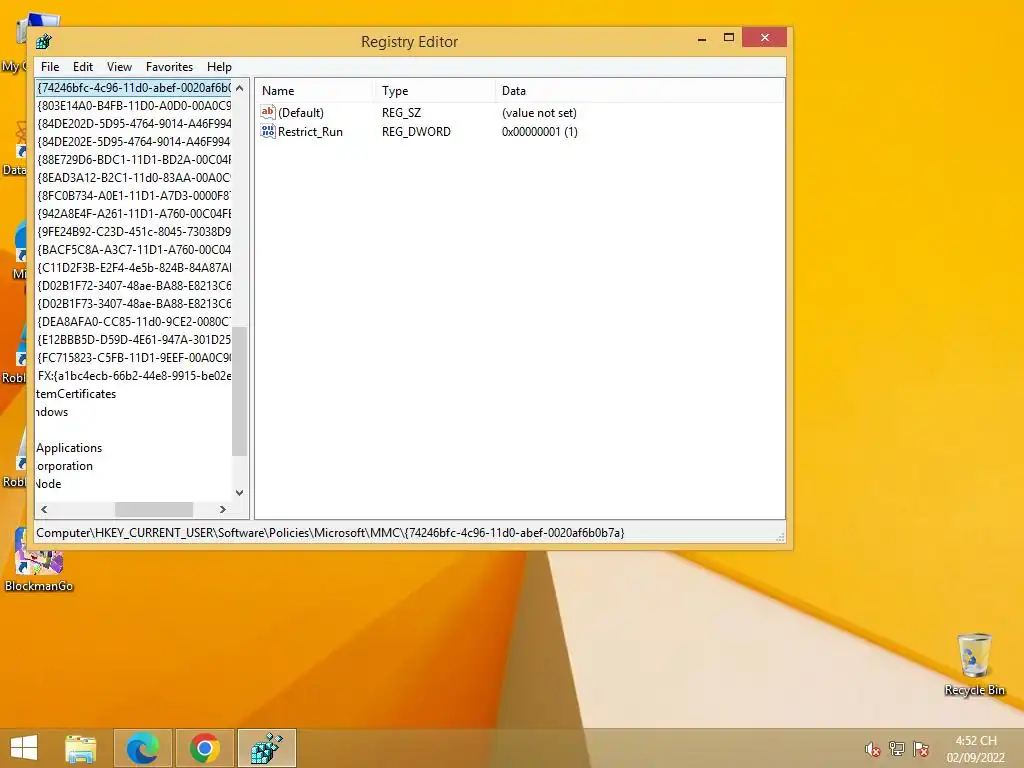Launch Google Chrome from the taskbar
This screenshot has height=768, width=1024.
[x=204, y=748]
